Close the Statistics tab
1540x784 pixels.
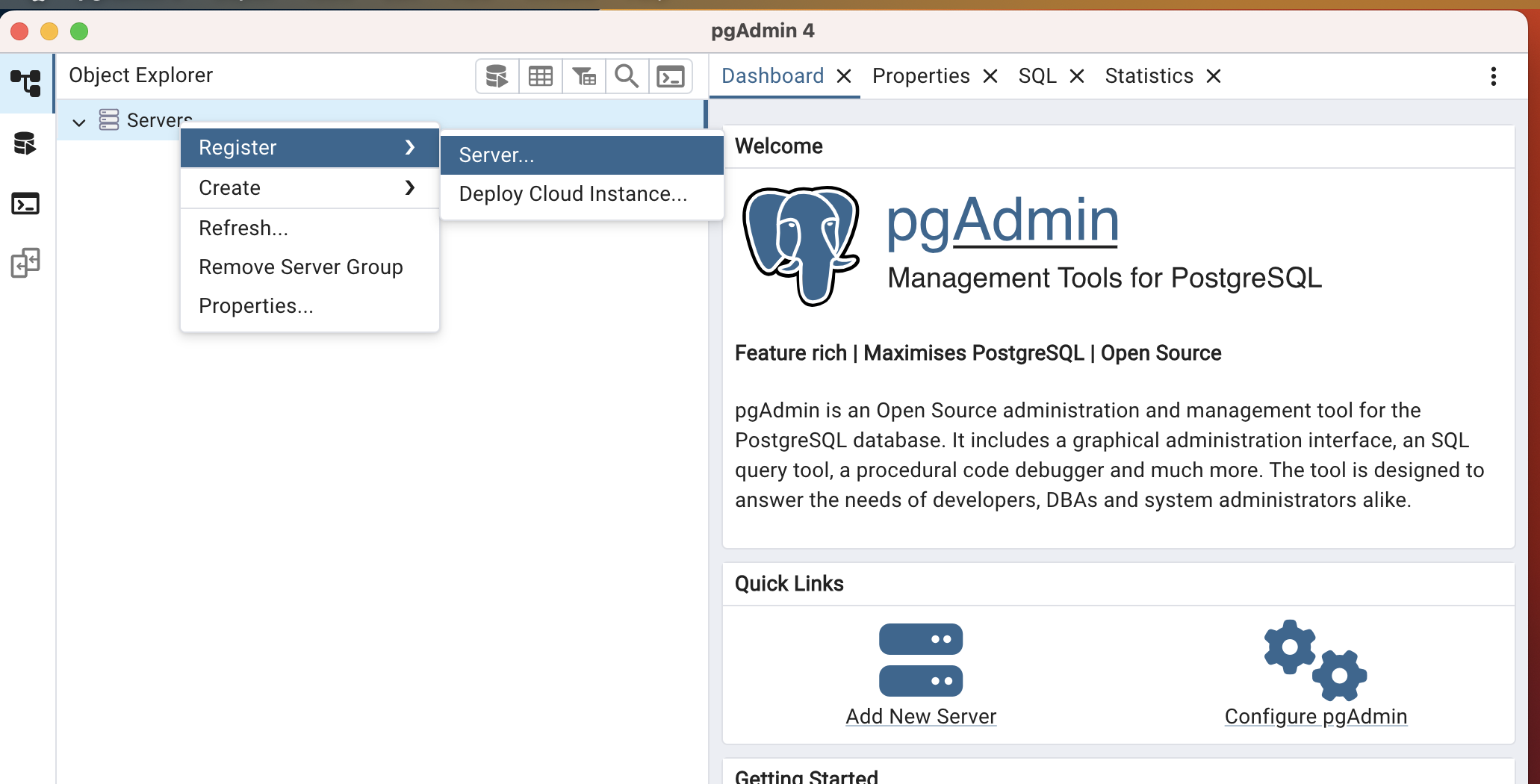point(1214,76)
